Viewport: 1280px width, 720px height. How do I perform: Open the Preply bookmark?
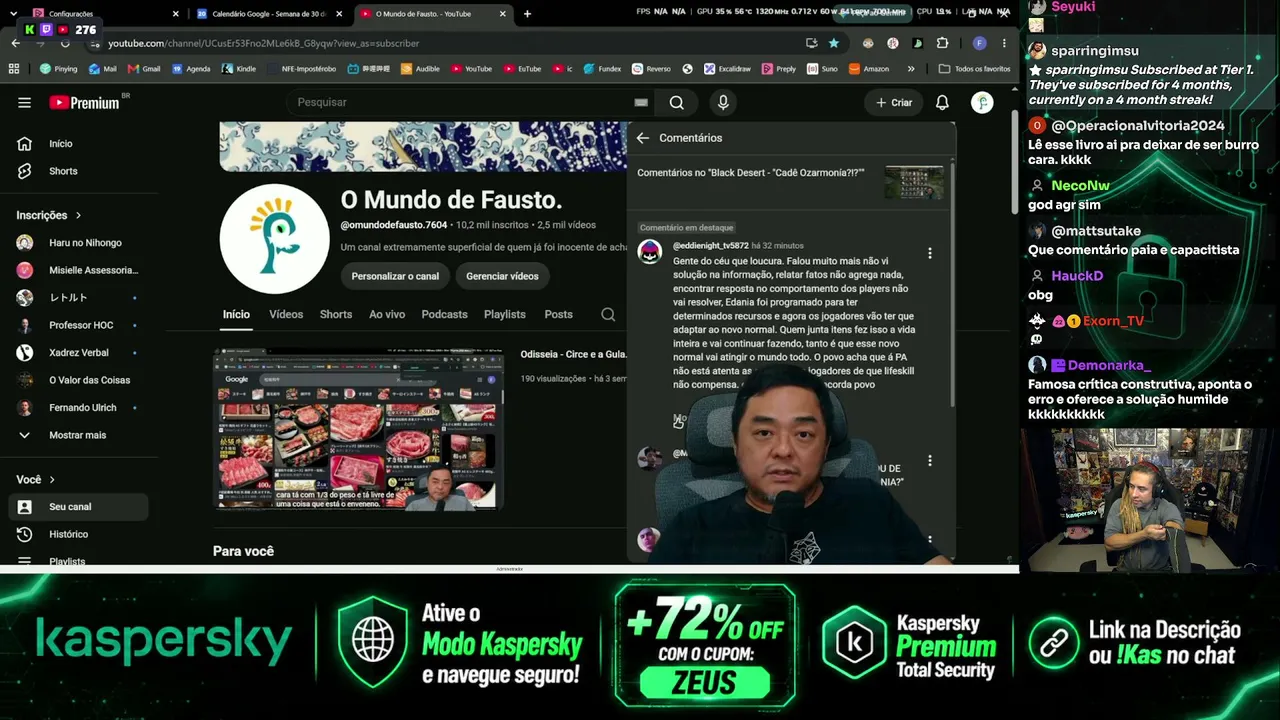tap(779, 69)
